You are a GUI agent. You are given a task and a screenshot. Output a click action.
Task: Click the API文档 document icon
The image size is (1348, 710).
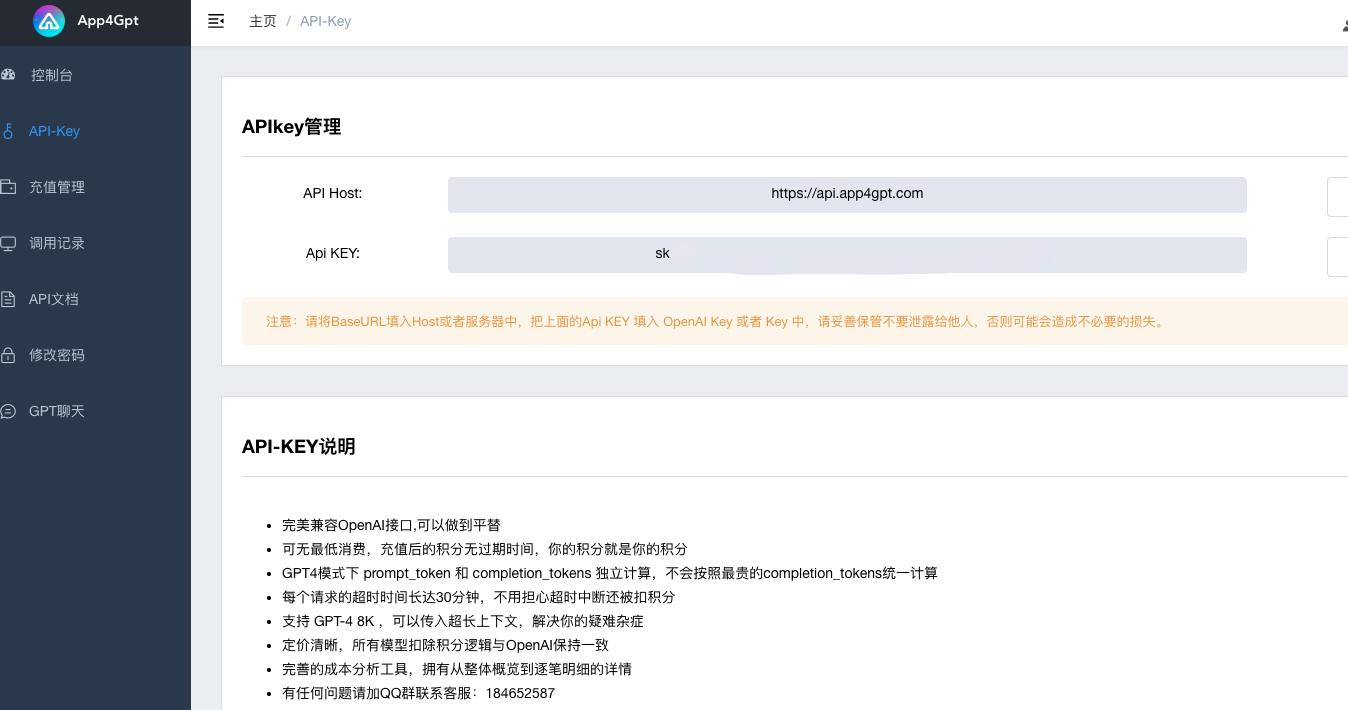coord(9,299)
